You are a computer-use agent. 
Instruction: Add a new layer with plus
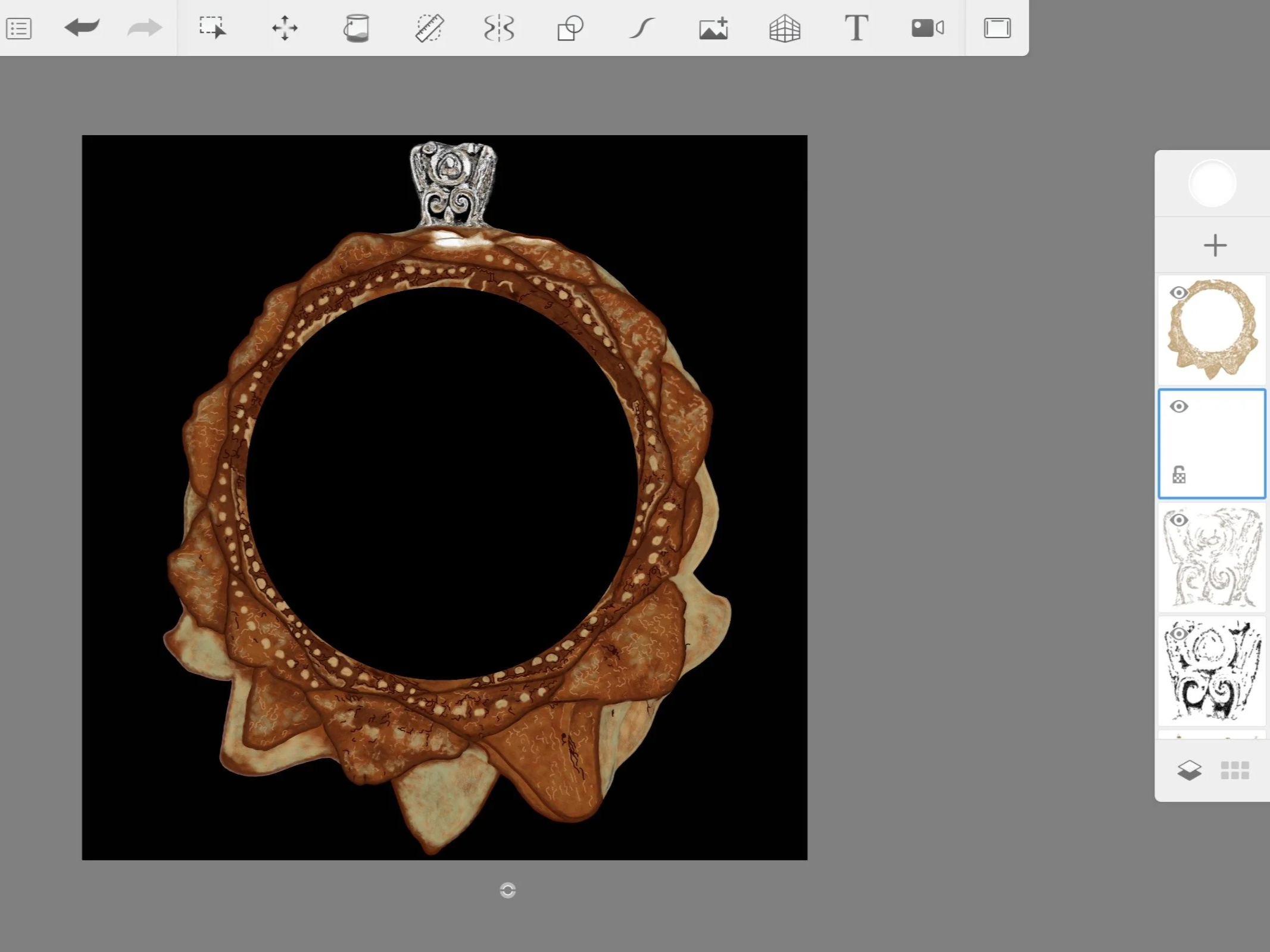point(1215,245)
